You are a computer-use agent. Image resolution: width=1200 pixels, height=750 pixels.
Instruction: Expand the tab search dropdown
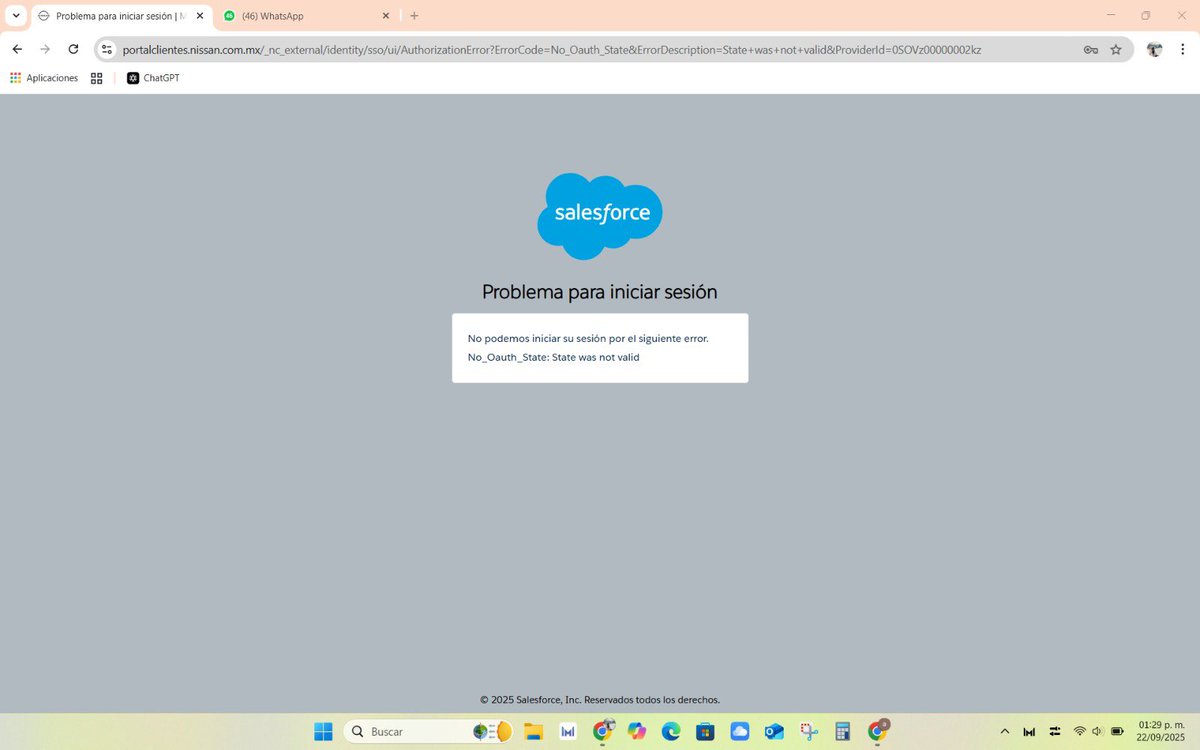click(x=16, y=15)
